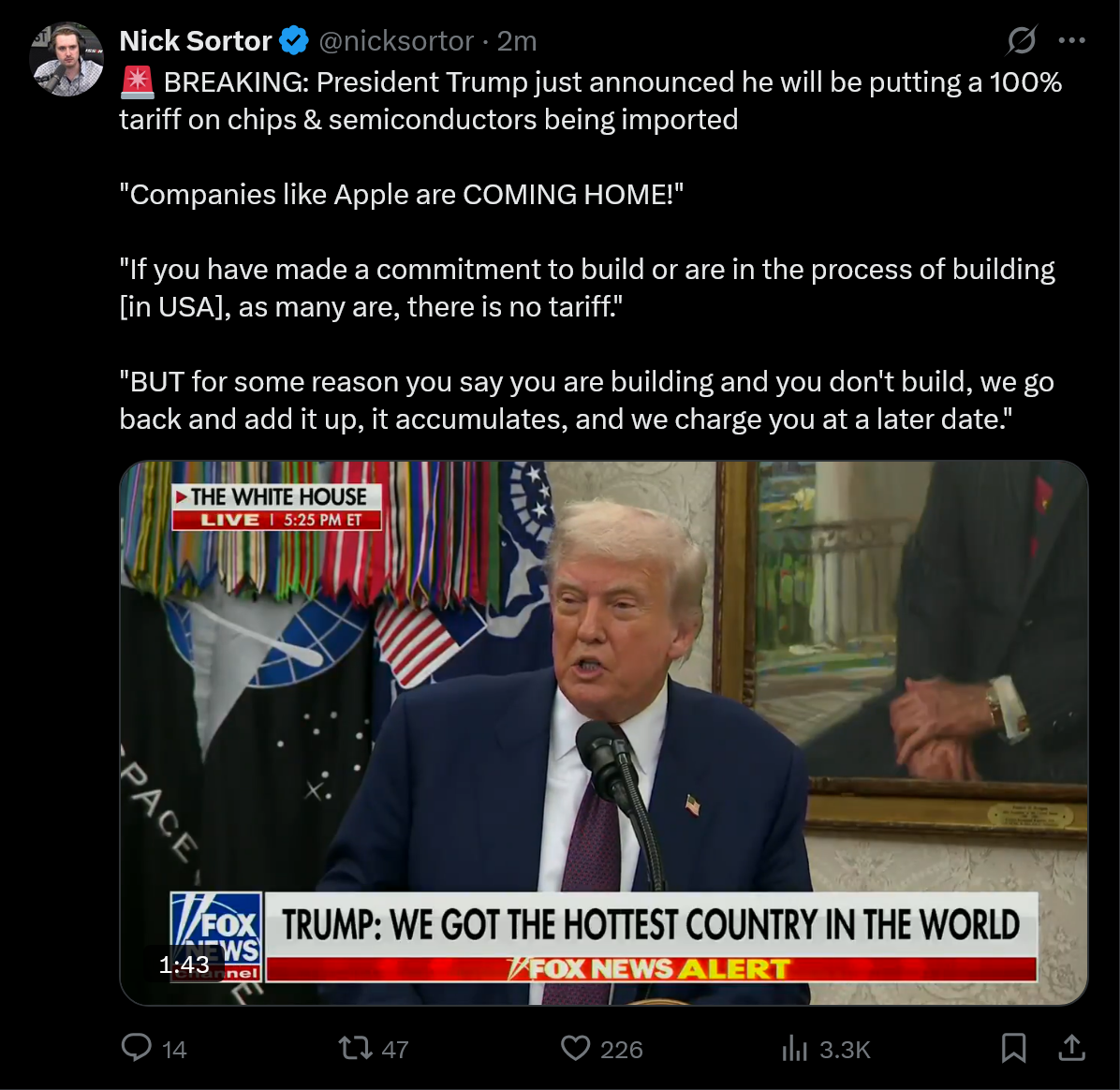The image size is (1120, 1090).
Task: Open view analytics bar chart icon
Action: [794, 1049]
